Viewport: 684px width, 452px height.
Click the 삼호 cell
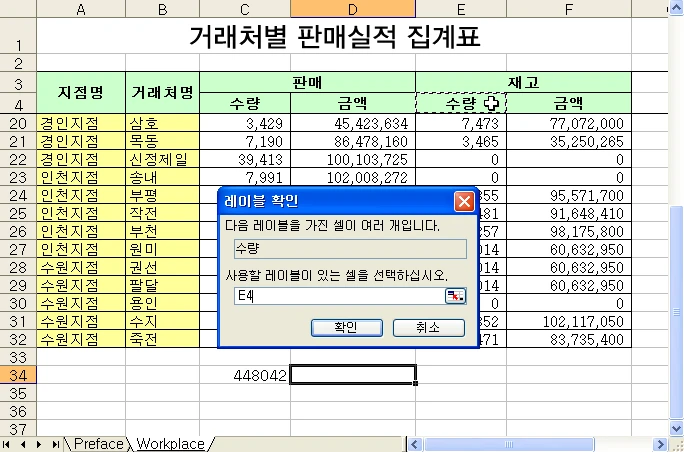(x=163, y=123)
